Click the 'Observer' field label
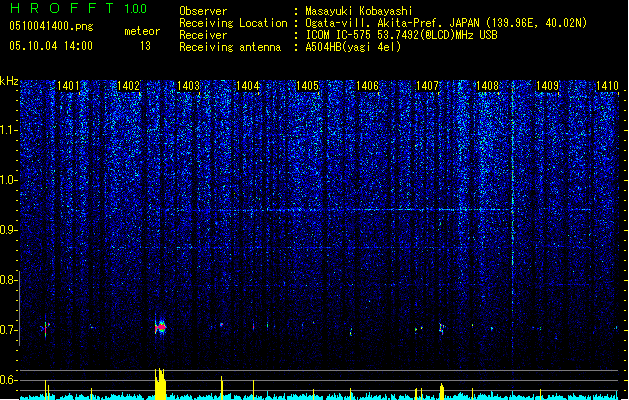The image size is (629, 400). [x=203, y=11]
